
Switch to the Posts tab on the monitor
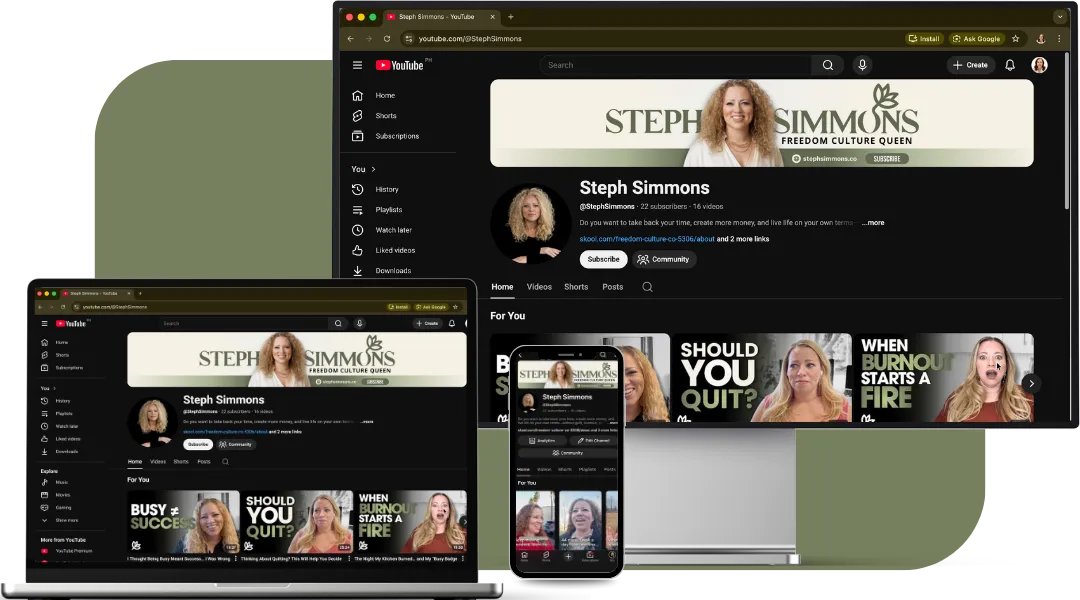click(612, 287)
